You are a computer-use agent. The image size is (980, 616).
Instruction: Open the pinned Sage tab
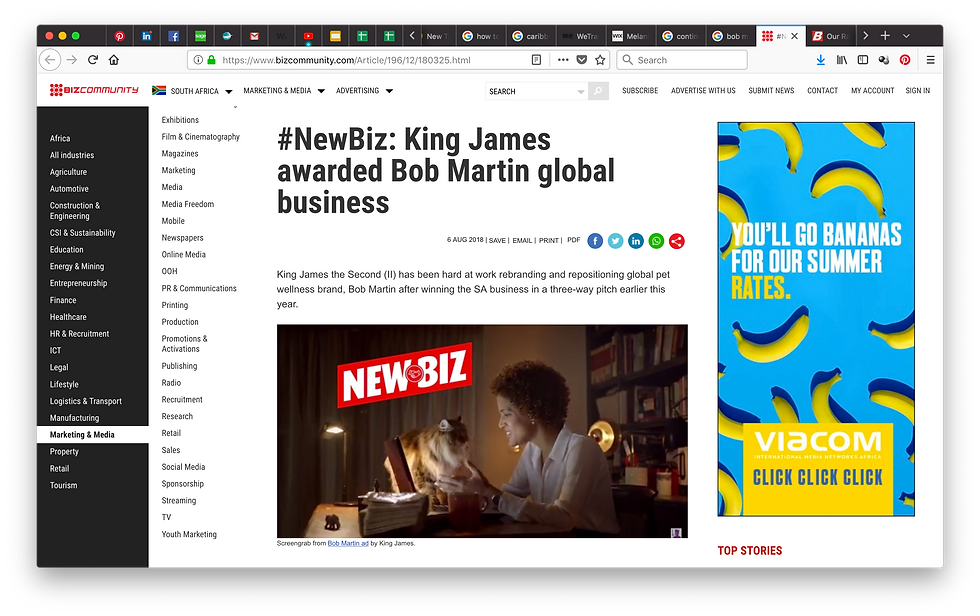click(200, 36)
